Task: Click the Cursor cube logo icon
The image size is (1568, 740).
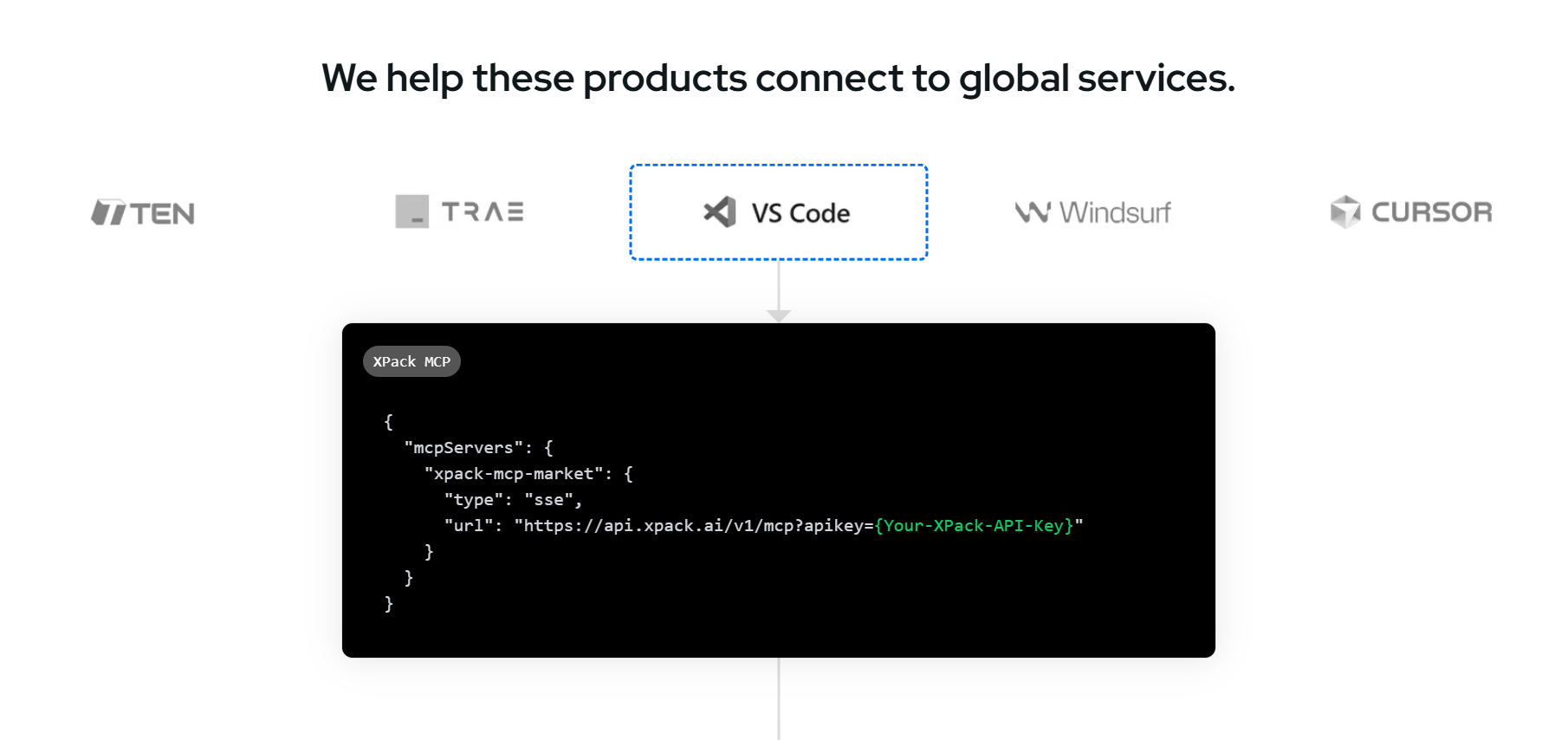Action: click(1345, 211)
